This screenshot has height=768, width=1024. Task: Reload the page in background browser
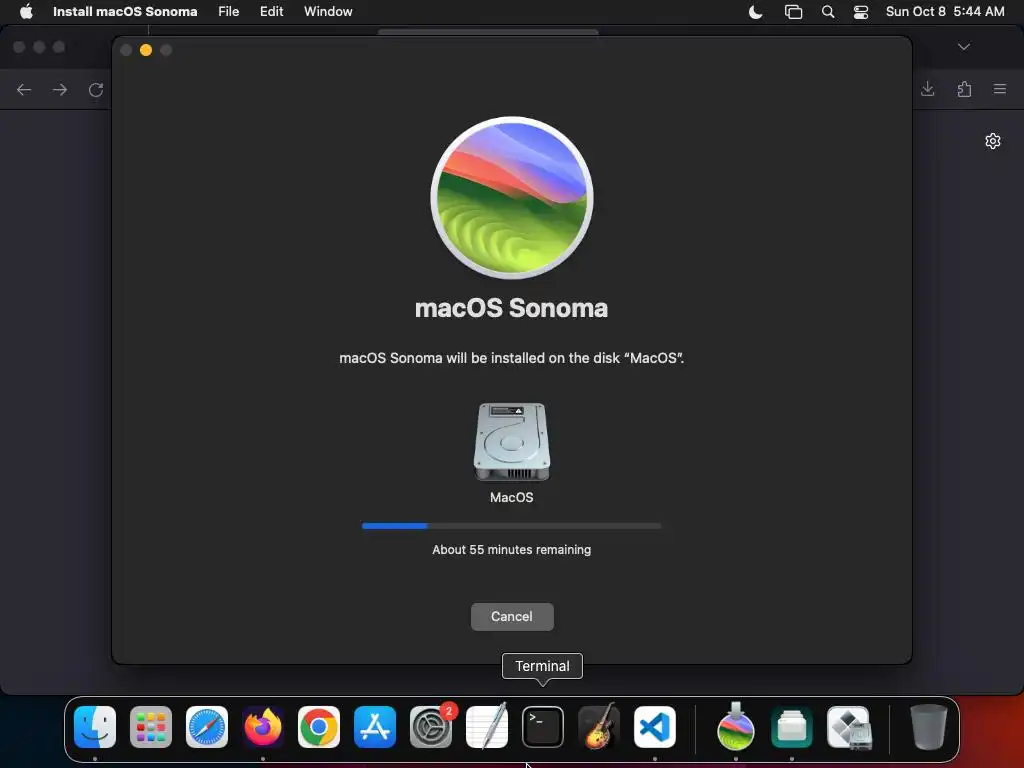coord(96,89)
